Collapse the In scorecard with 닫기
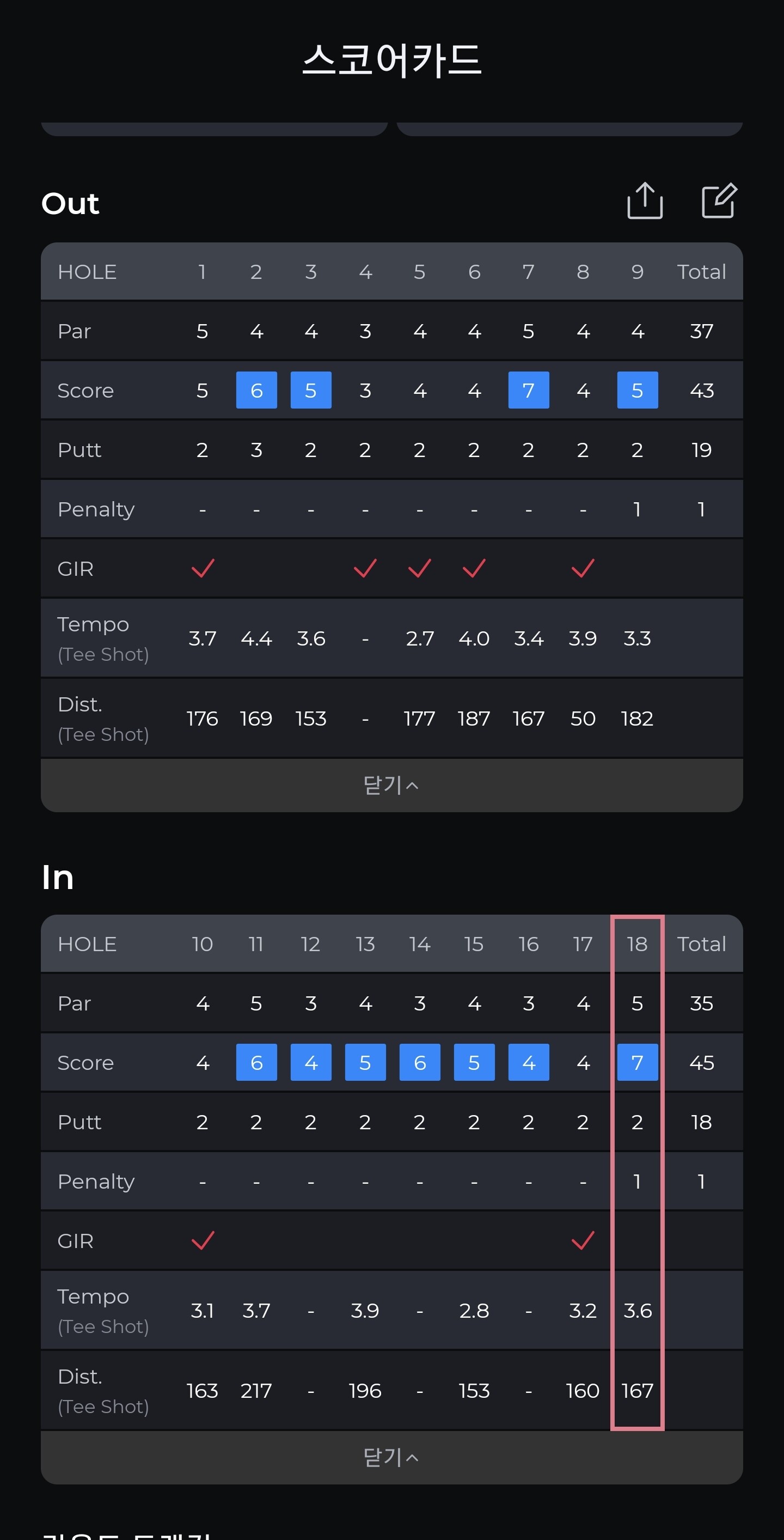The height and width of the screenshot is (1540, 784). pyautogui.click(x=391, y=1457)
